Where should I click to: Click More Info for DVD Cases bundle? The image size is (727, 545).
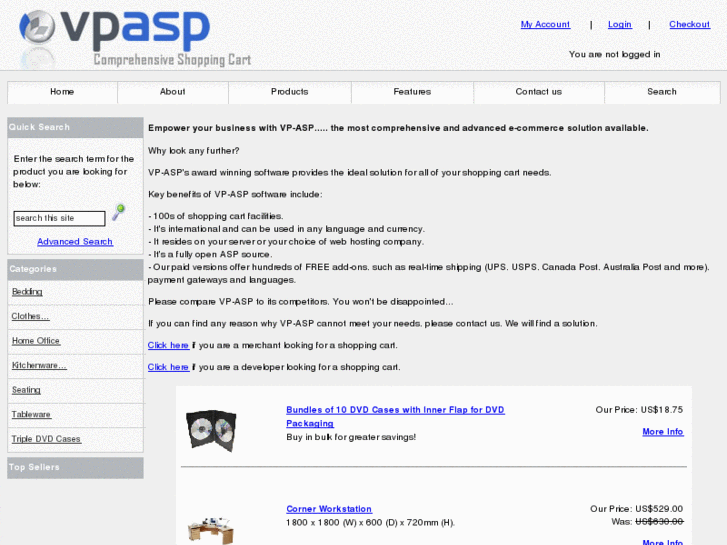pyautogui.click(x=663, y=432)
